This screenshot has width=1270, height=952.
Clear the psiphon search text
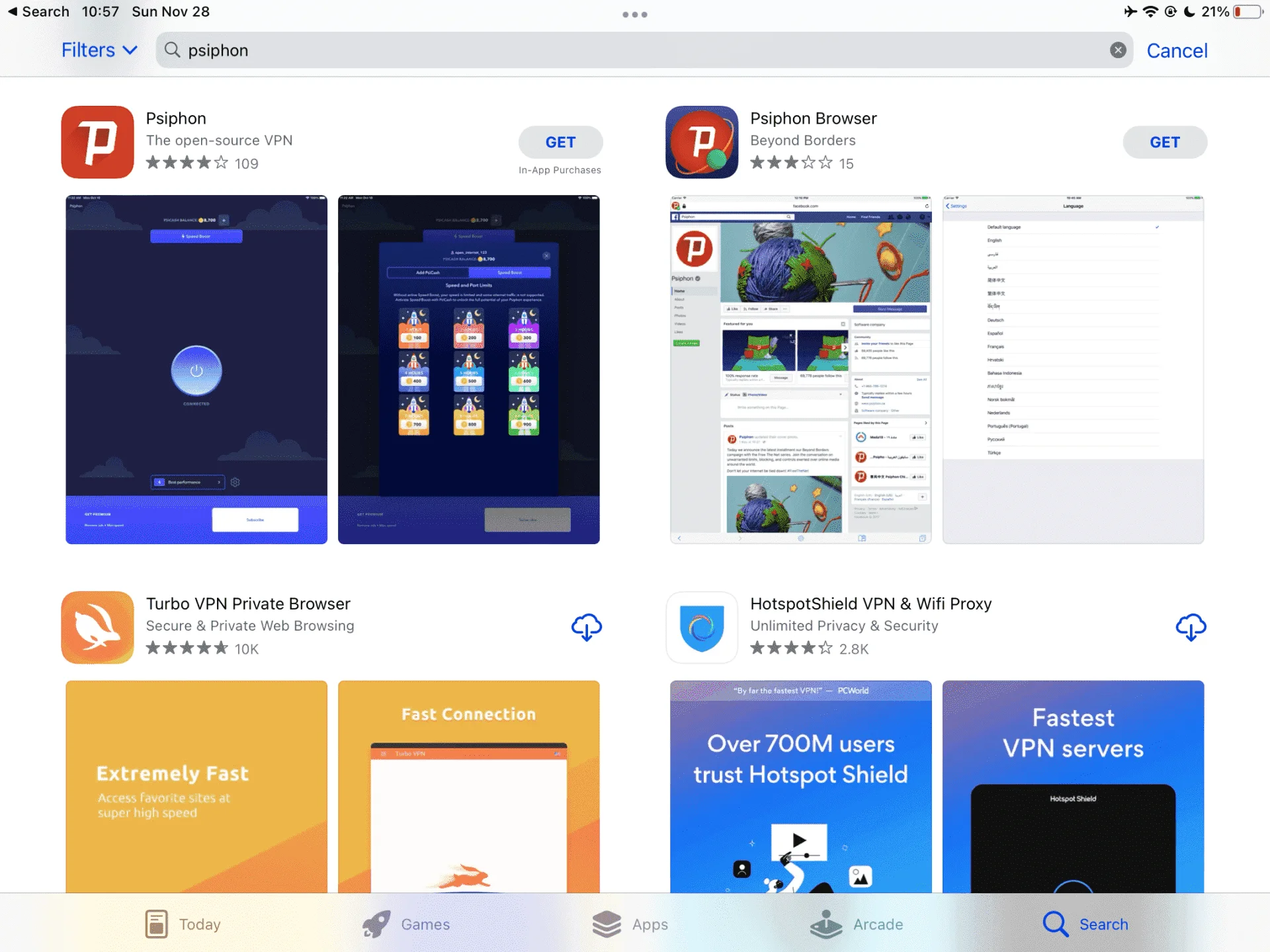[1118, 50]
